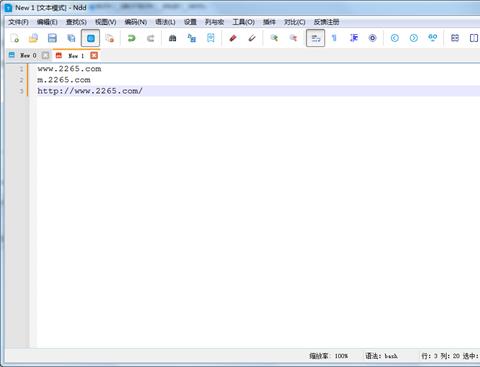The width and height of the screenshot is (480, 367).
Task: Open the 设置 menu
Action: click(x=190, y=22)
